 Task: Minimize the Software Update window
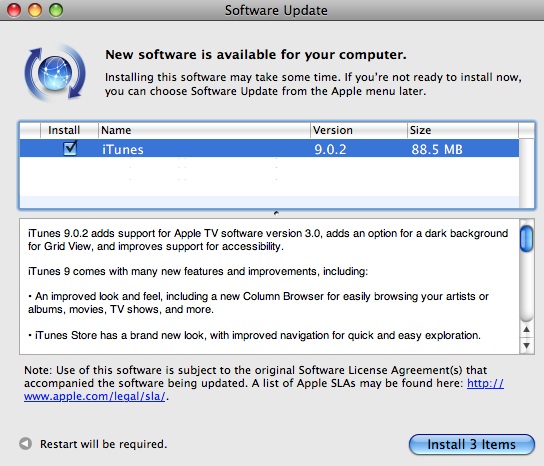[35, 10]
